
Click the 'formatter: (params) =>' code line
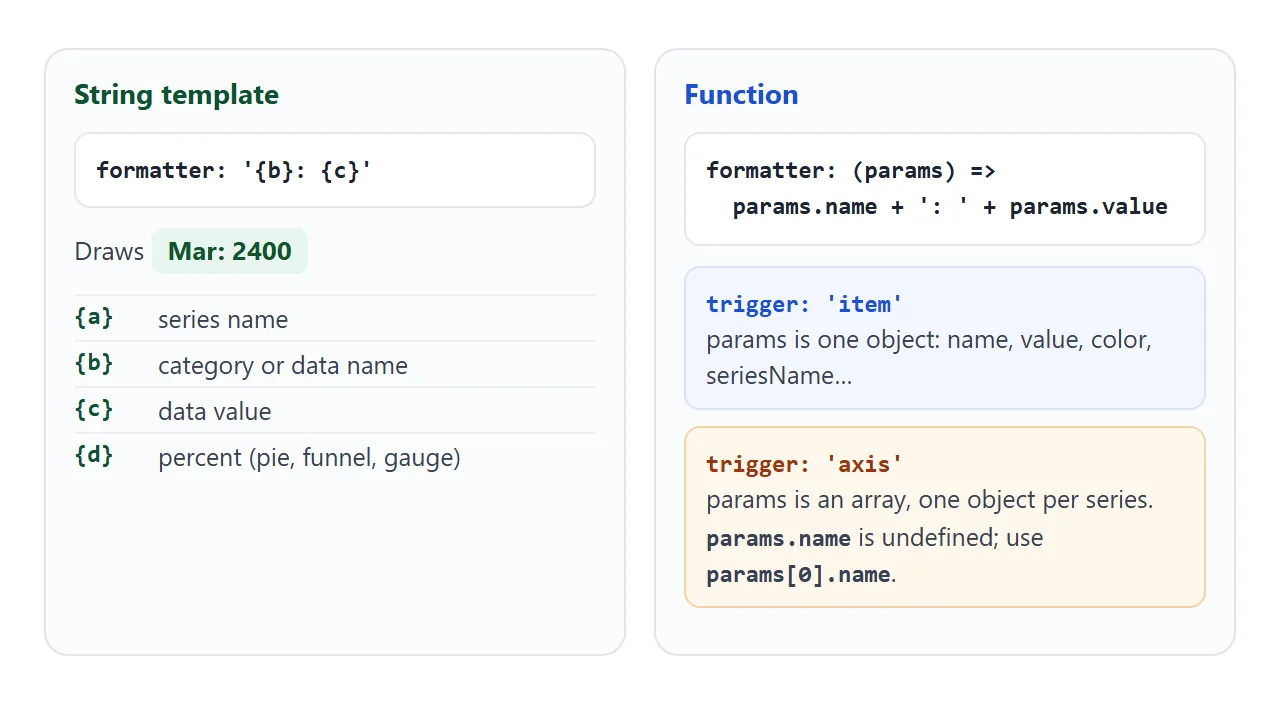click(851, 170)
